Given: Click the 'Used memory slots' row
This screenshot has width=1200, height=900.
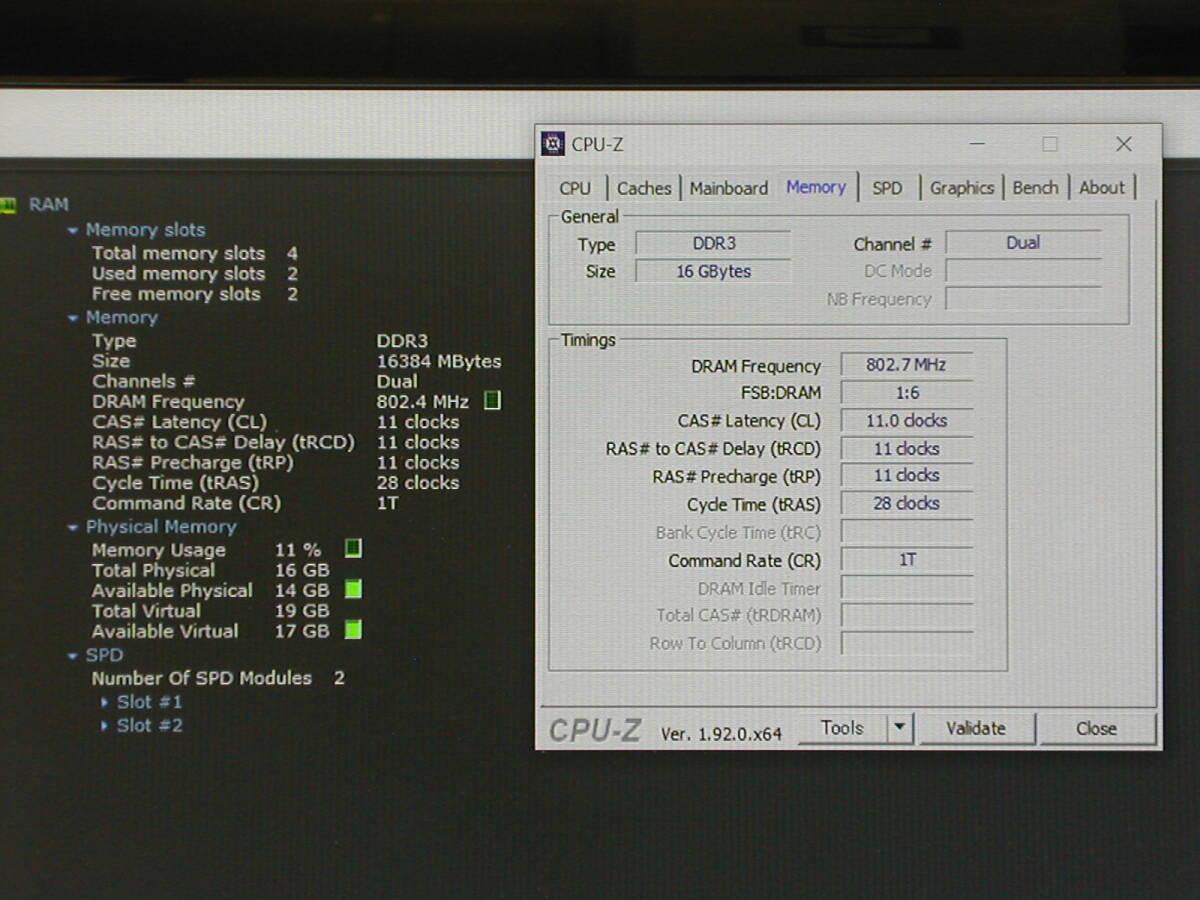Looking at the screenshot, I should click(195, 274).
